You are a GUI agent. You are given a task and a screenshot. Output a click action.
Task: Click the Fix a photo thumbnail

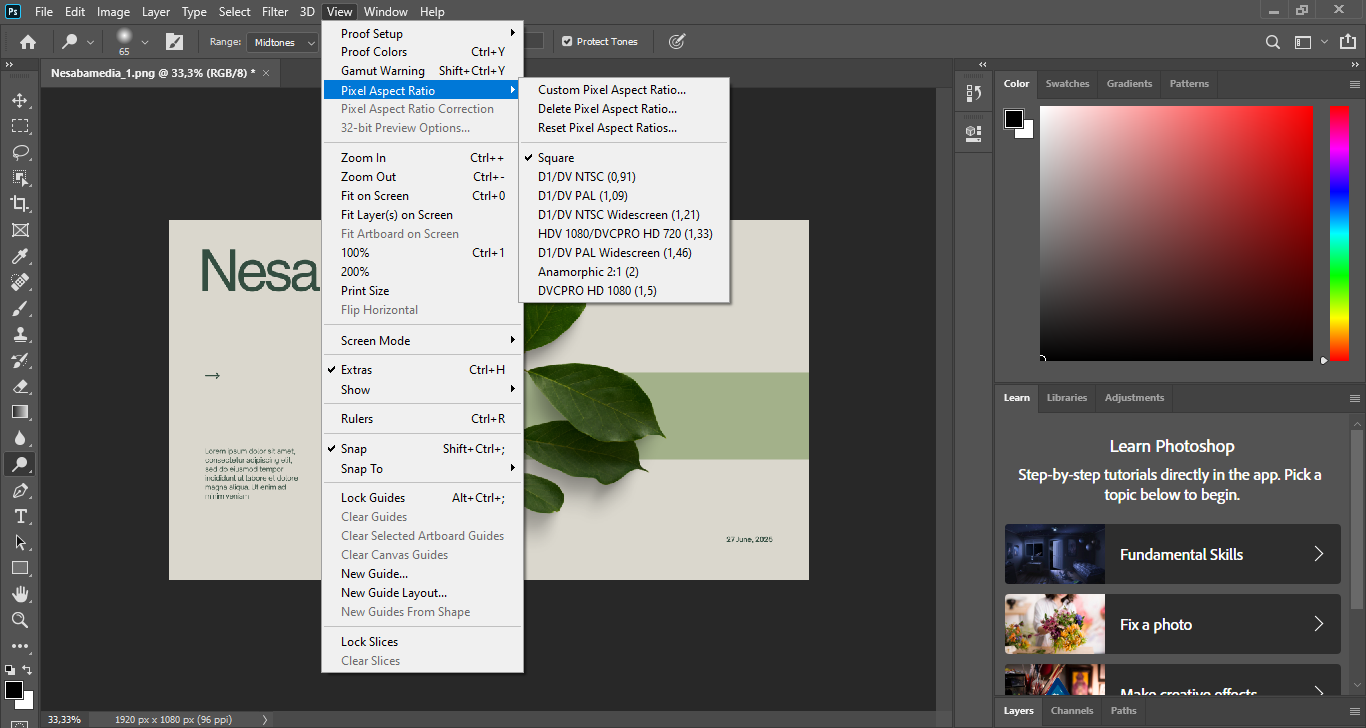pyautogui.click(x=1055, y=624)
